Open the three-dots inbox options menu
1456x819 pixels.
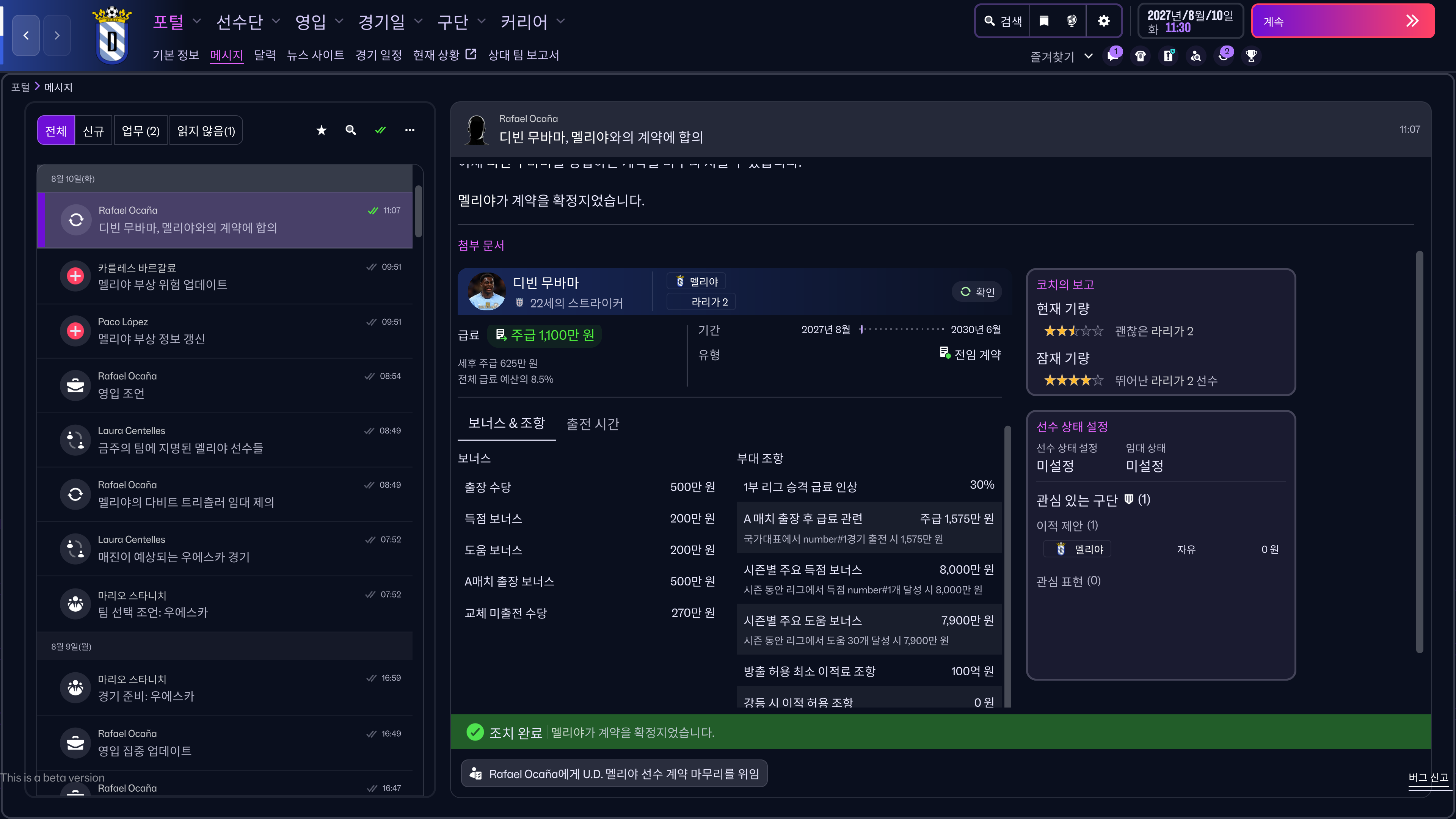pyautogui.click(x=409, y=130)
